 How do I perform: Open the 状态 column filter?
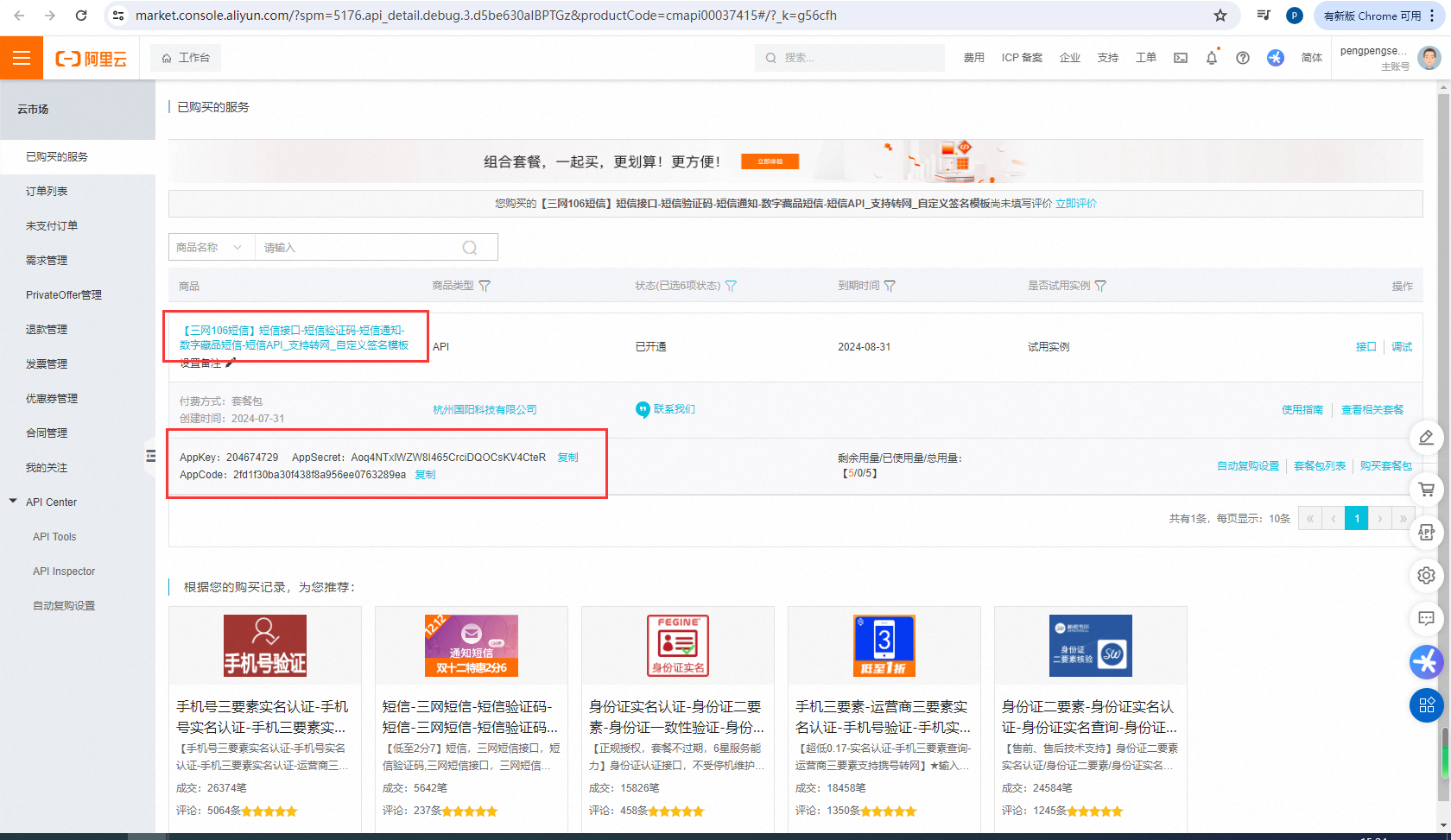pyautogui.click(x=731, y=286)
